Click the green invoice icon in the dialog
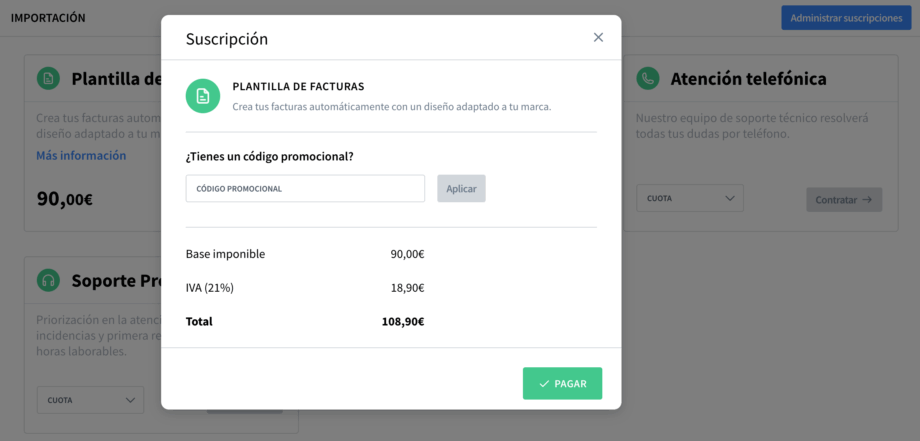Viewport: 920px width, 441px height. 203,96
